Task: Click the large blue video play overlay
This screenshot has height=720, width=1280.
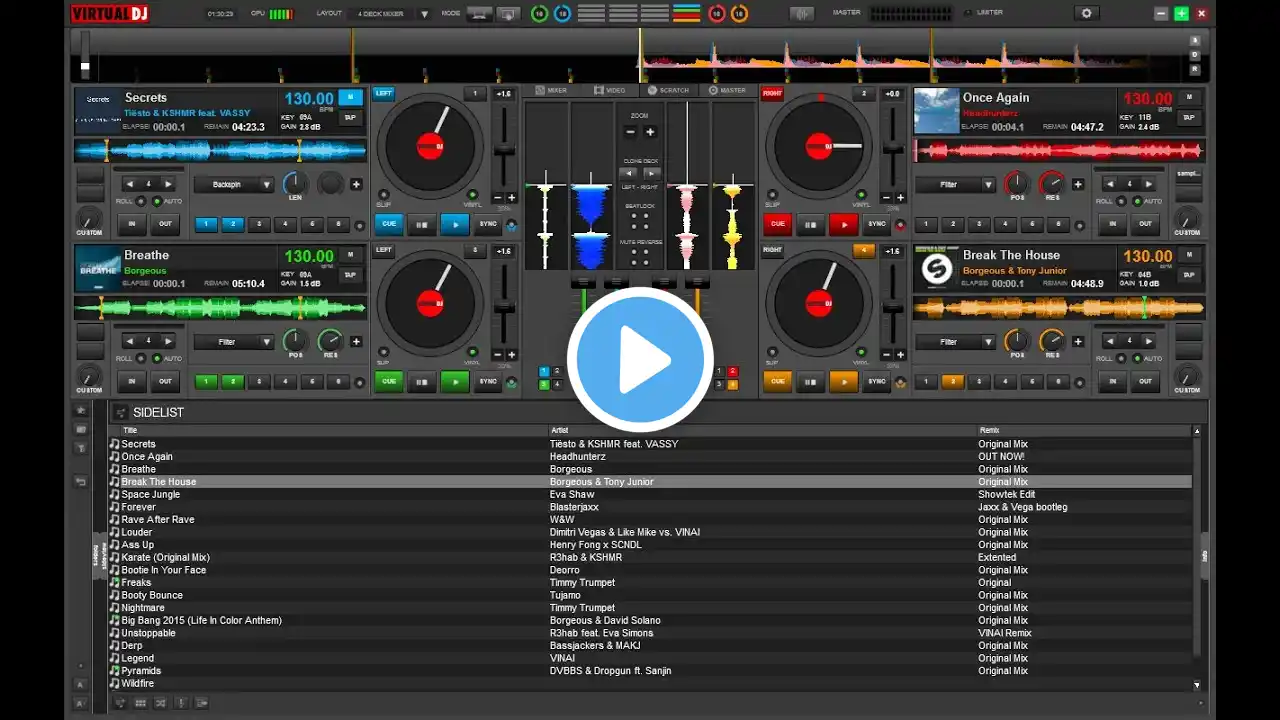Action: point(640,358)
